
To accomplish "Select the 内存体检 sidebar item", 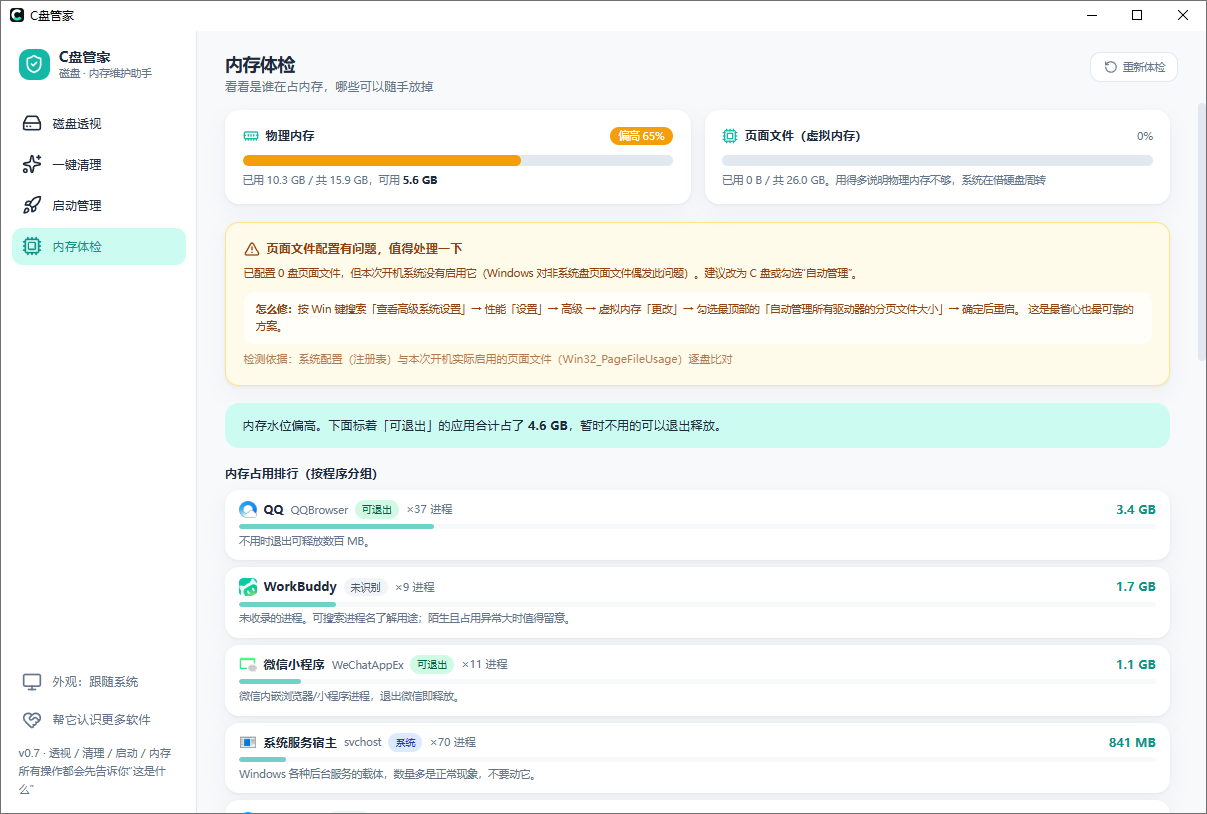I will pos(99,246).
